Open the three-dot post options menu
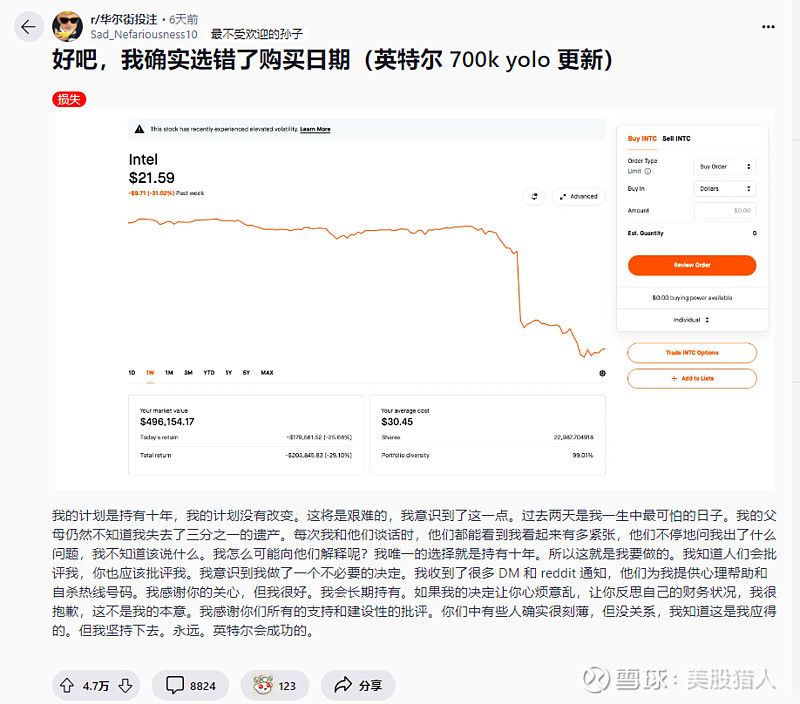This screenshot has width=800, height=704. tap(768, 27)
